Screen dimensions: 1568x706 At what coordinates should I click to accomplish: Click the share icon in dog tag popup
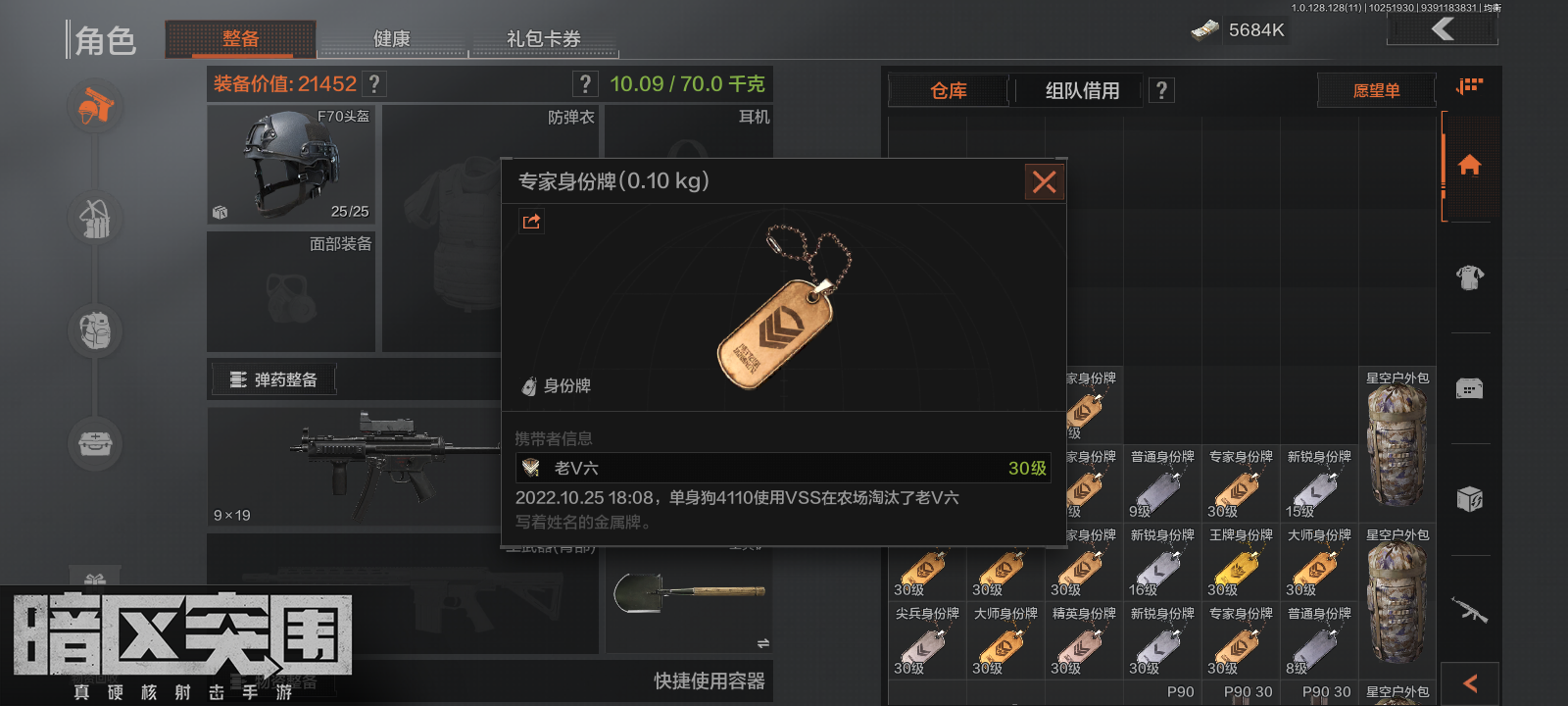click(x=531, y=222)
